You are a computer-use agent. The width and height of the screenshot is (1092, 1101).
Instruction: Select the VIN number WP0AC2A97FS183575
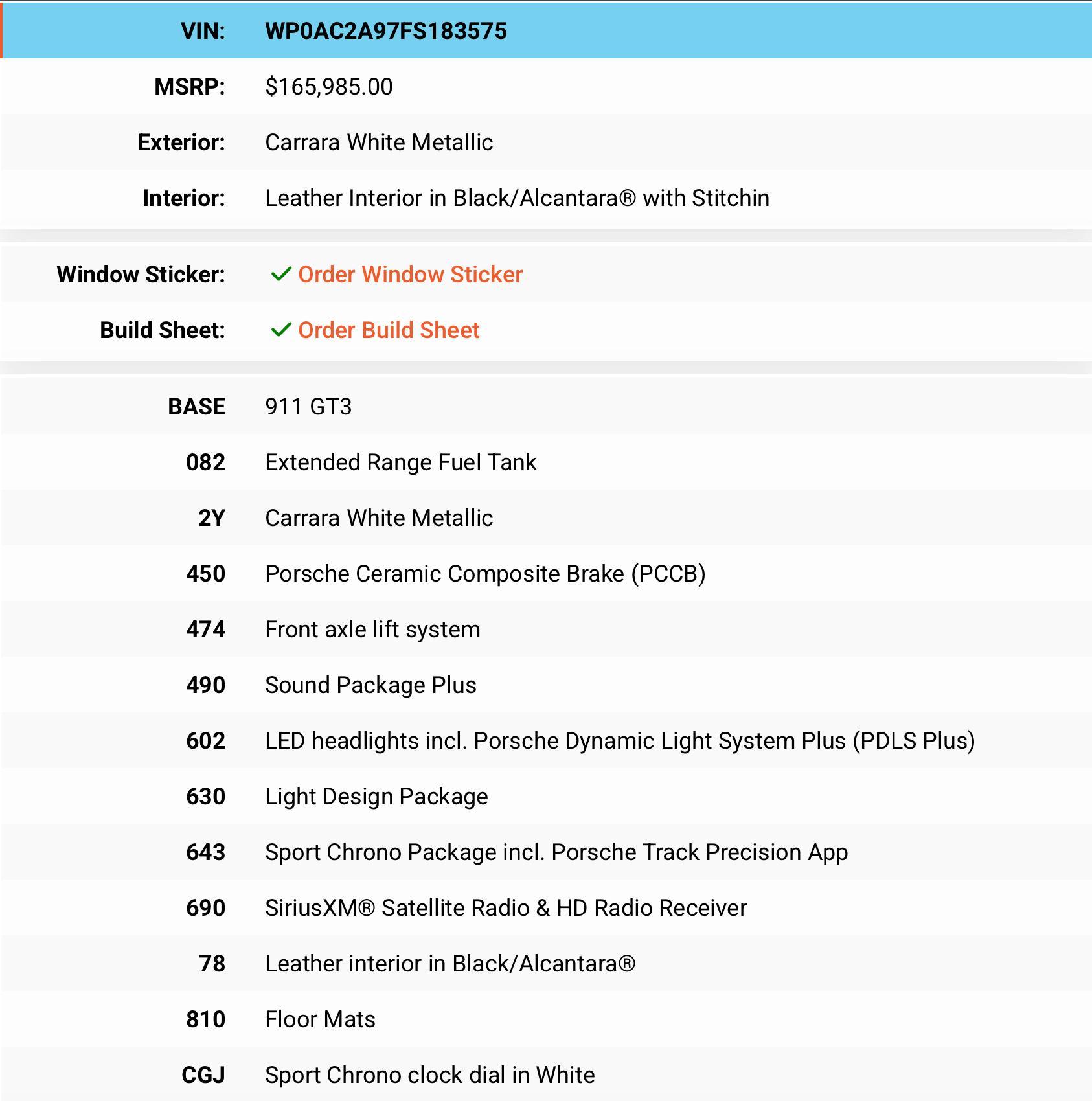[x=386, y=31]
